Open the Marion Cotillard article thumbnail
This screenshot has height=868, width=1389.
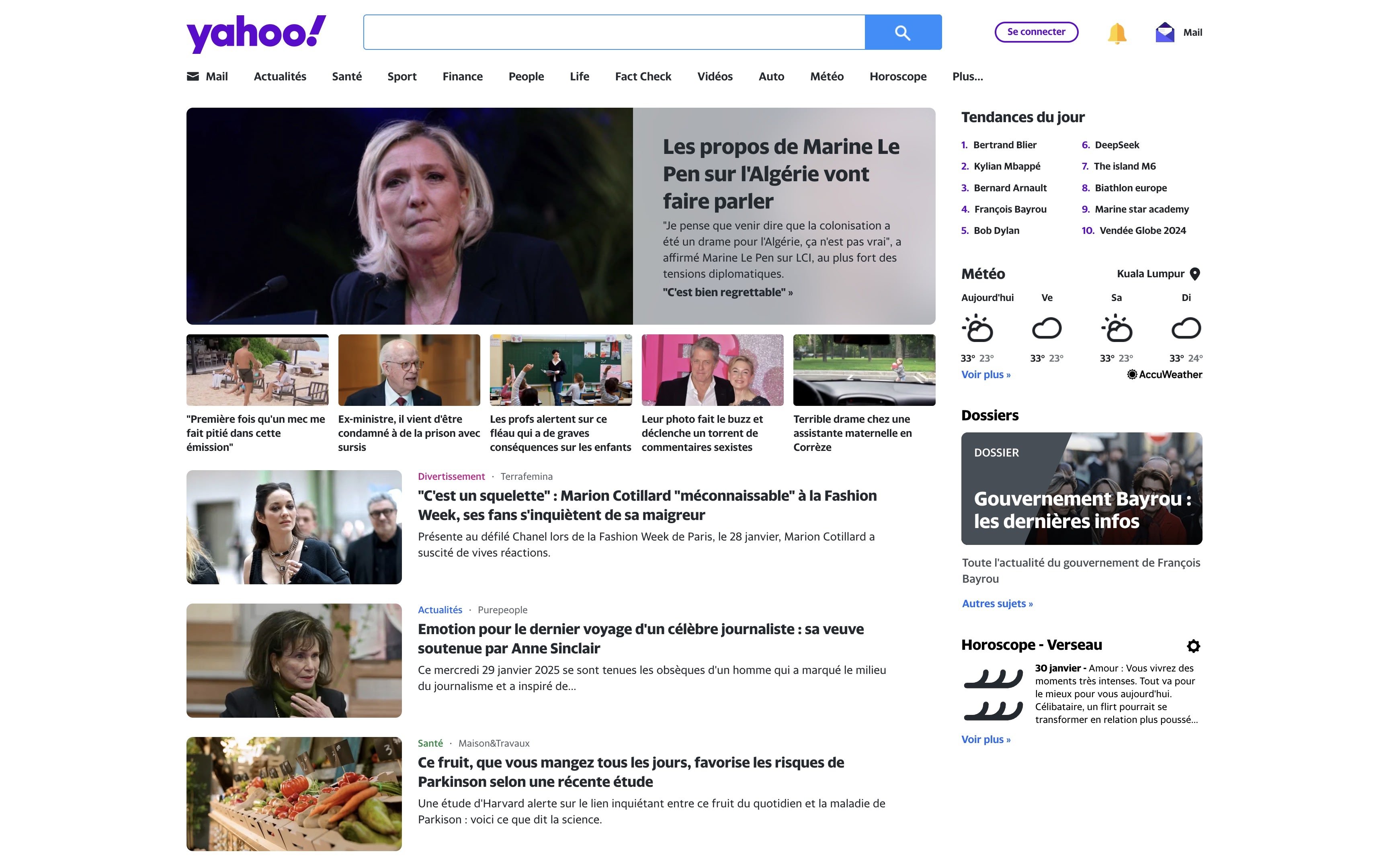294,527
